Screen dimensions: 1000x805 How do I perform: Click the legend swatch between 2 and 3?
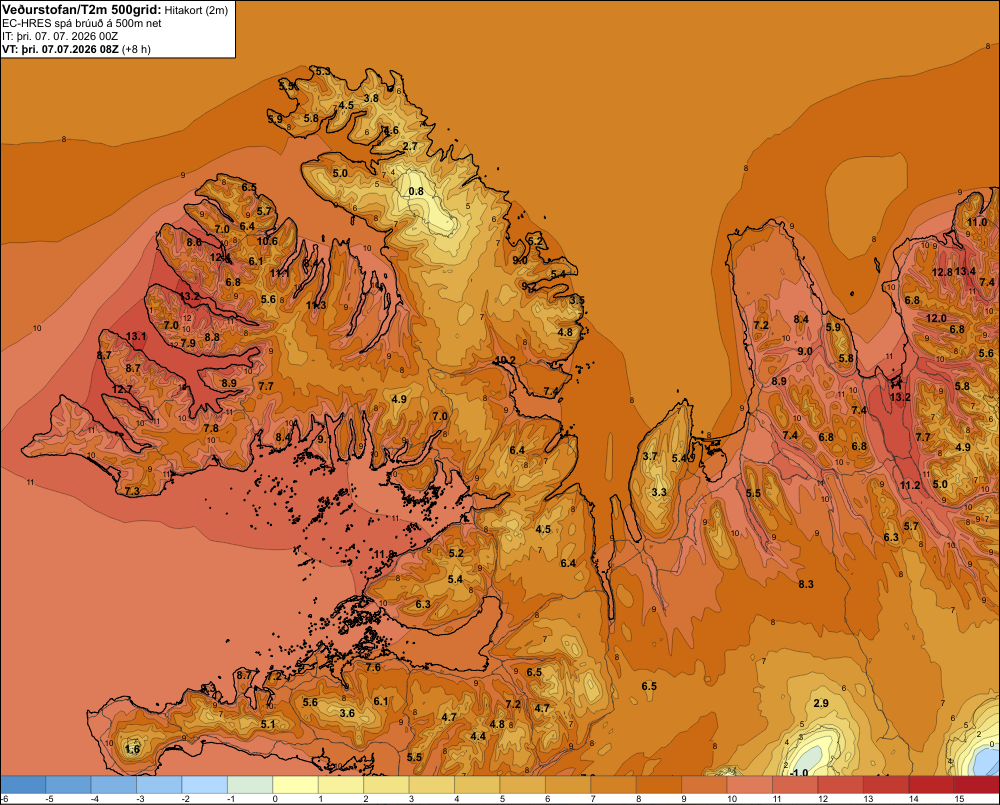[x=386, y=785]
